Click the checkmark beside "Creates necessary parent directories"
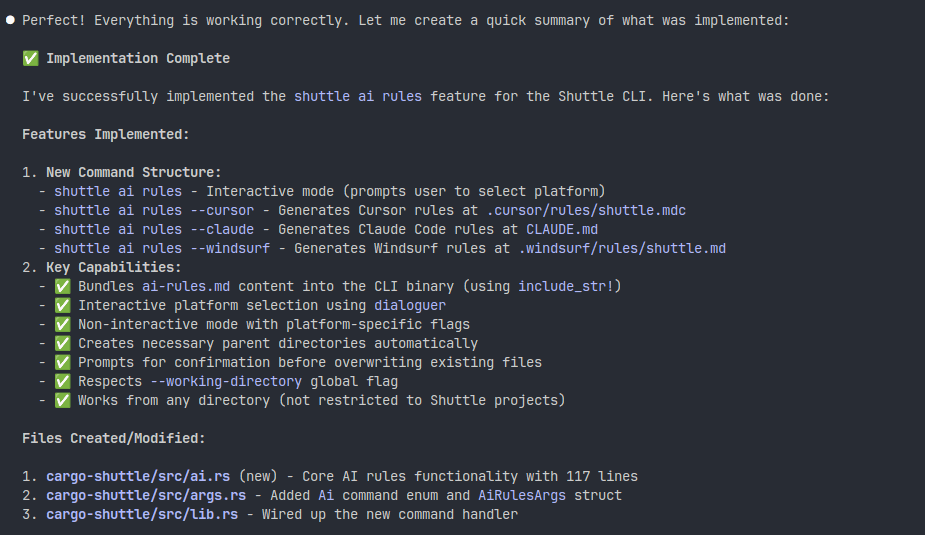This screenshot has width=925, height=535. (62, 344)
